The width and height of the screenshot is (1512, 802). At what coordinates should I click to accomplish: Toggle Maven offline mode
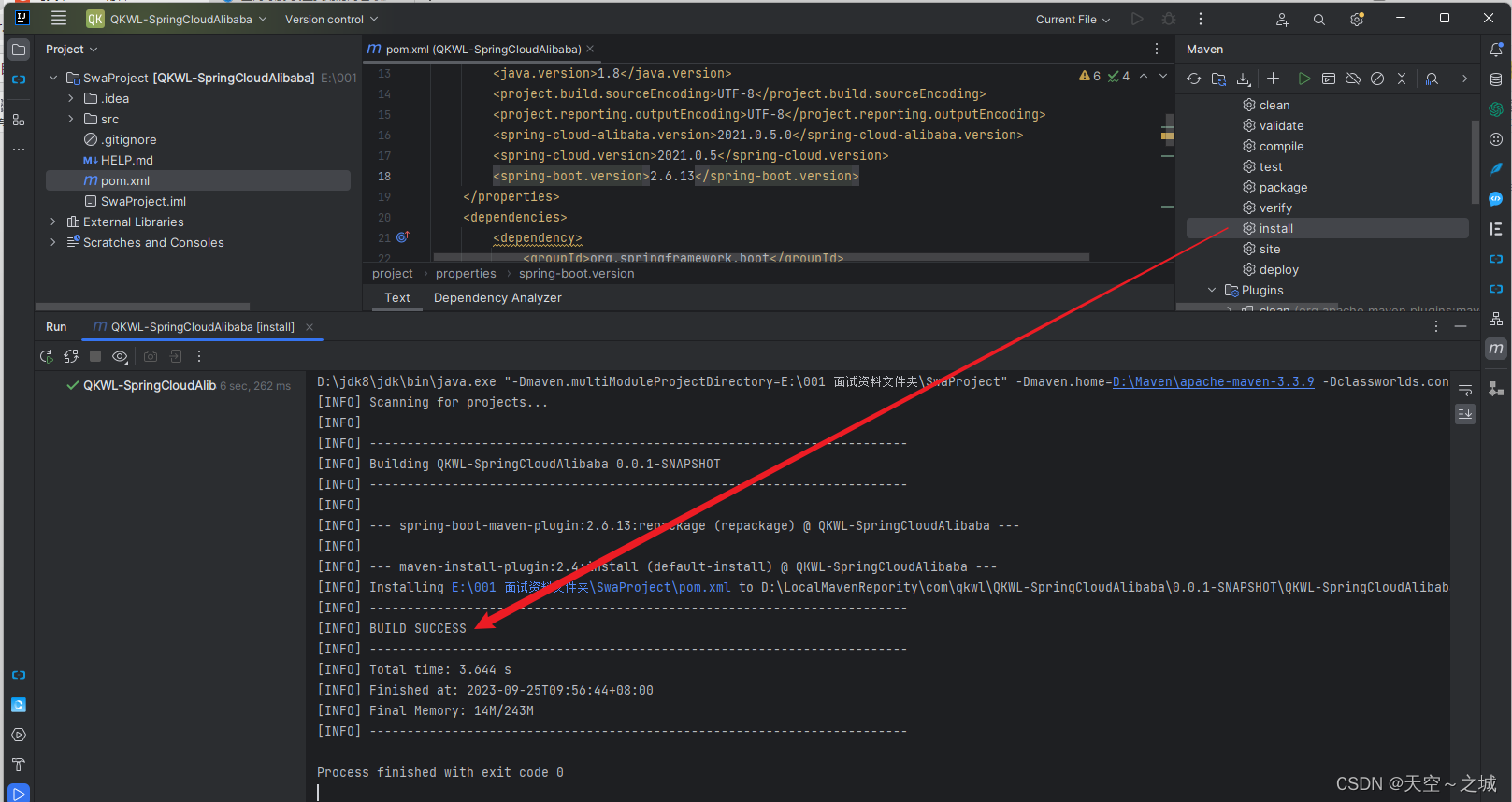pos(1353,79)
